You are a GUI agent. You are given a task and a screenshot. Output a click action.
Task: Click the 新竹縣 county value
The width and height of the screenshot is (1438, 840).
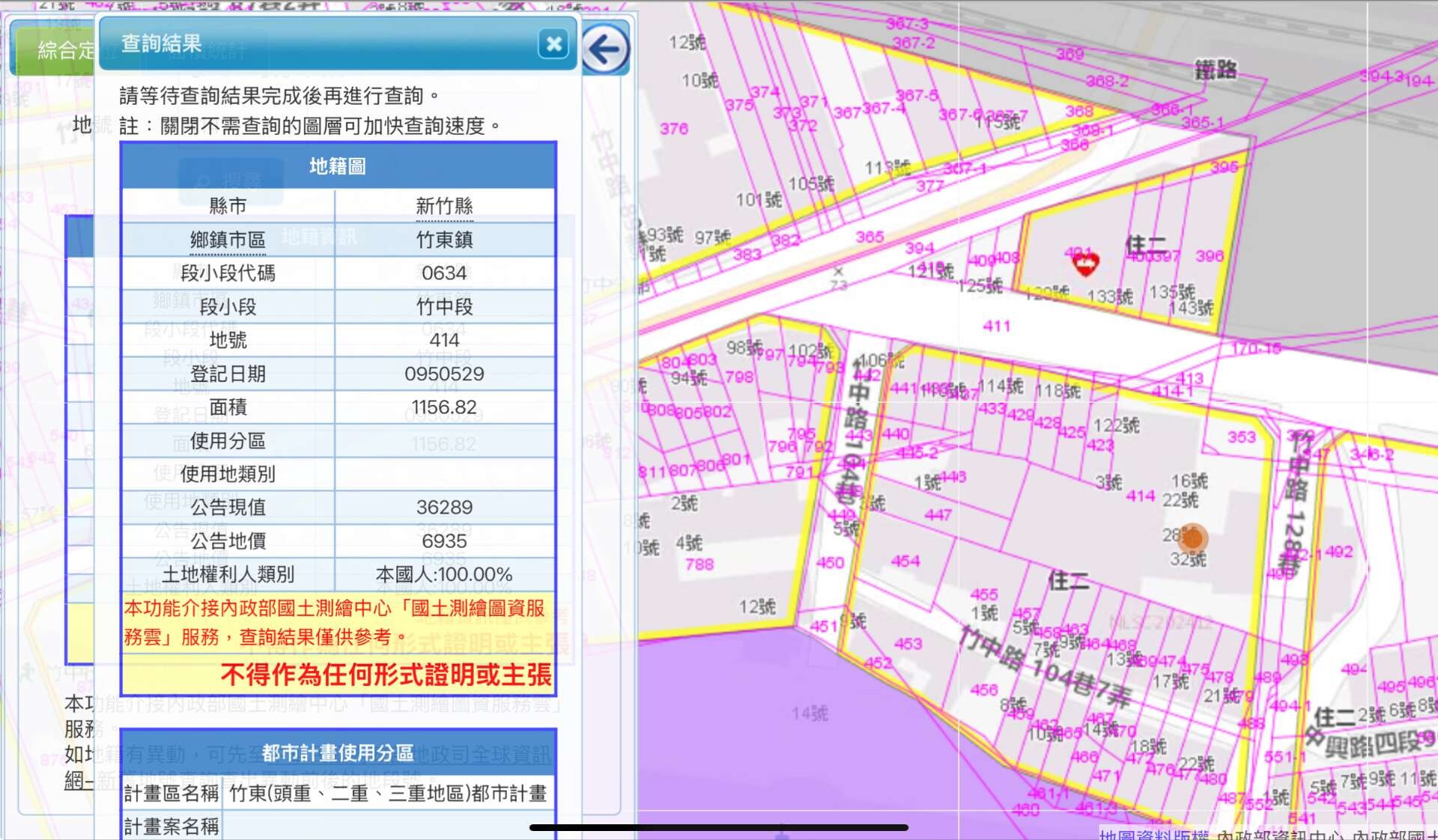(444, 206)
